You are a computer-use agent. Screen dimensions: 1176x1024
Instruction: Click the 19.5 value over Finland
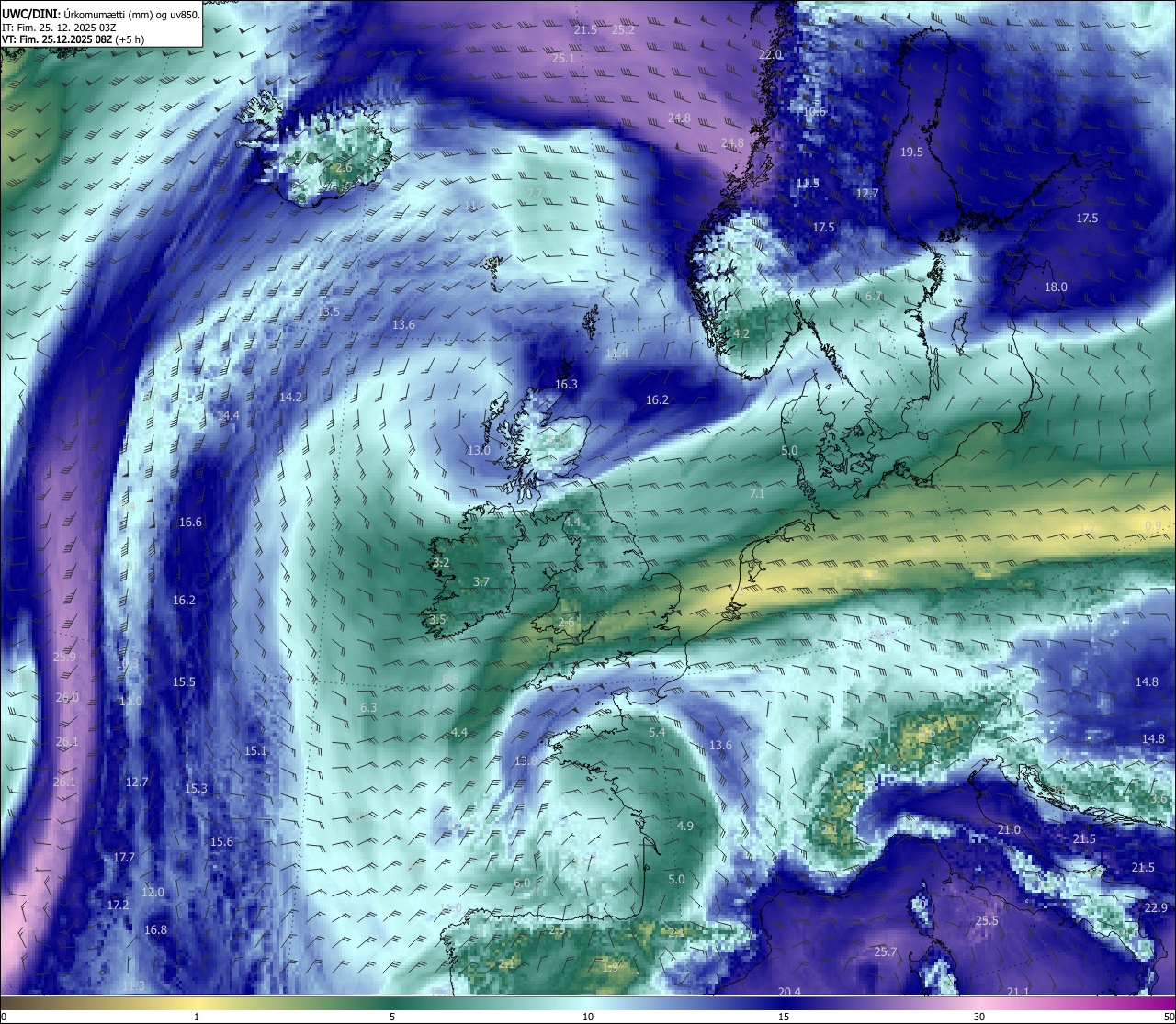[x=911, y=152]
